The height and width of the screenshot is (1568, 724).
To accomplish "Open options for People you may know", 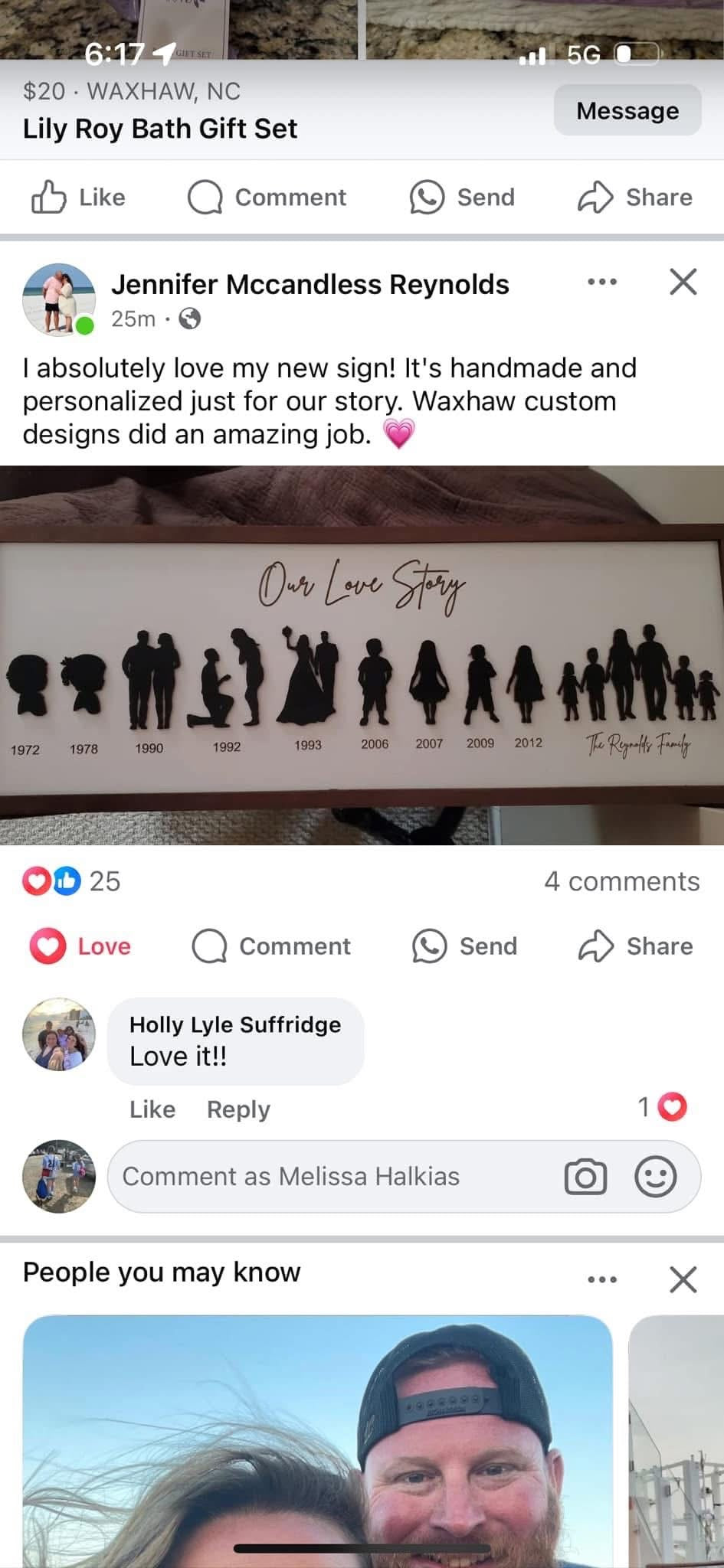I will click(602, 1279).
